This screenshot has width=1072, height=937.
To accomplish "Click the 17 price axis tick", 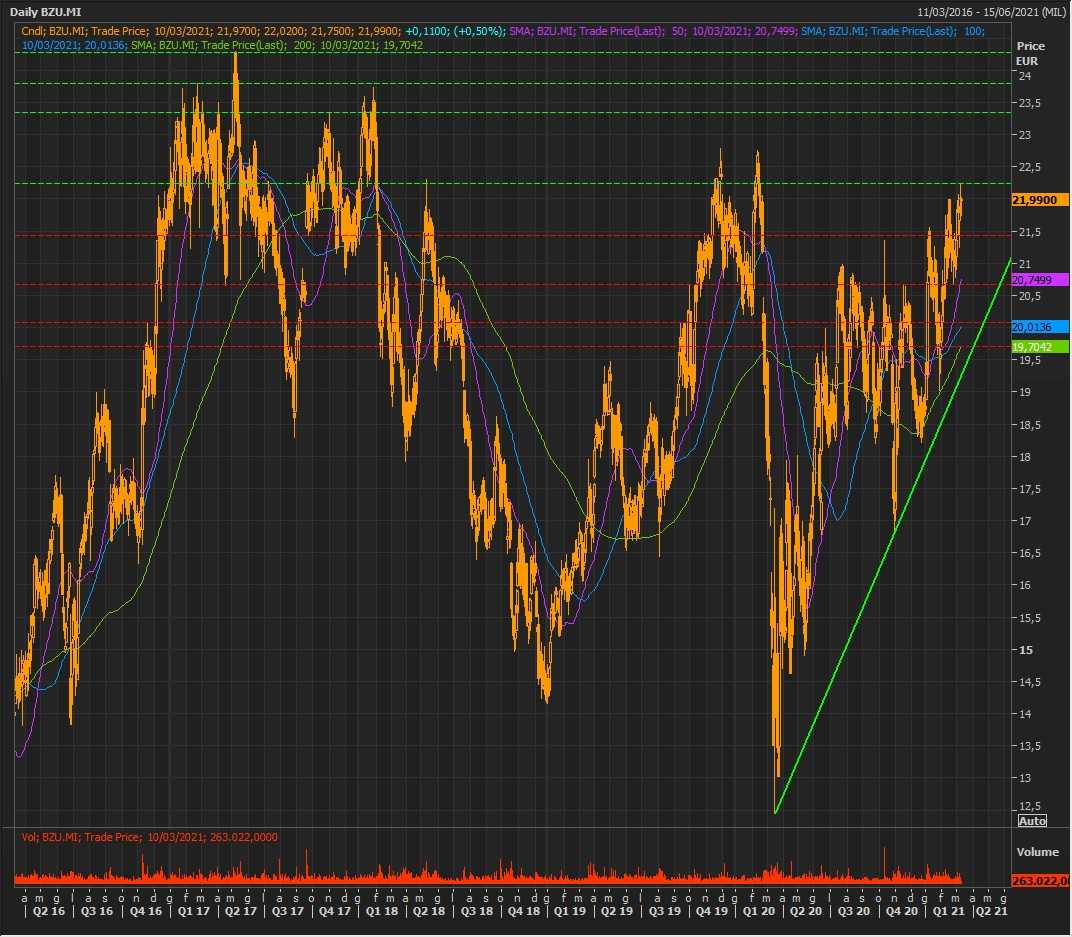I will (1025, 521).
